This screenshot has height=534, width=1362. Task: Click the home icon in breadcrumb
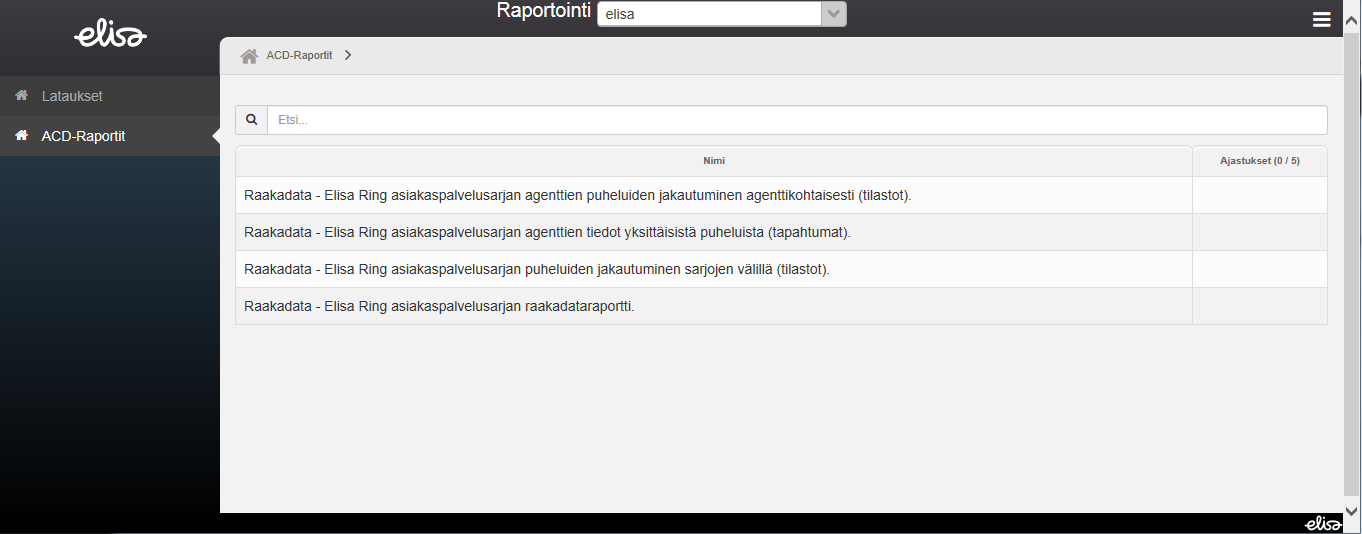[x=249, y=56]
